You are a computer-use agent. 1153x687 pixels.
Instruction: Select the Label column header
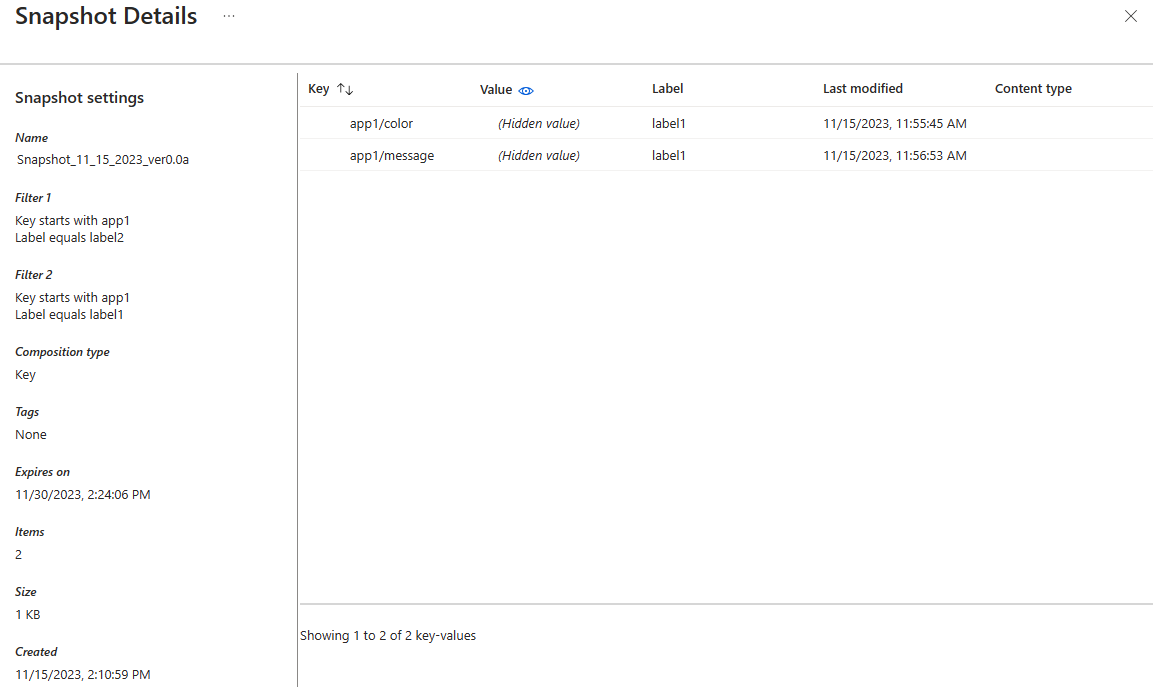(667, 88)
